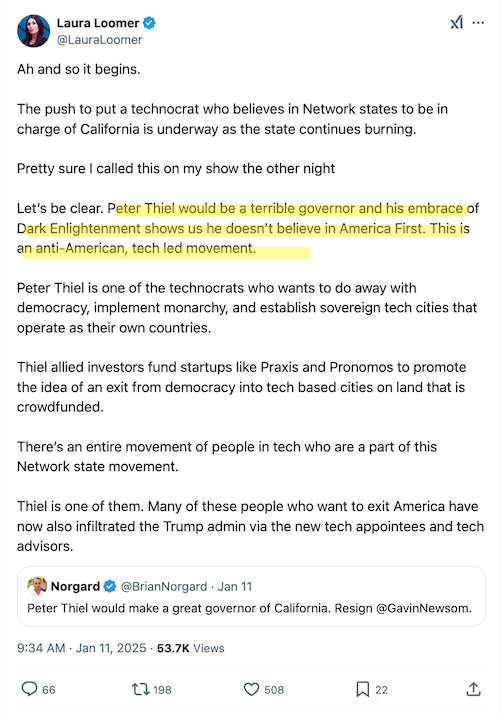The height and width of the screenshot is (716, 500).
Task: Click the @LauraLoomer handle
Action: (99, 40)
